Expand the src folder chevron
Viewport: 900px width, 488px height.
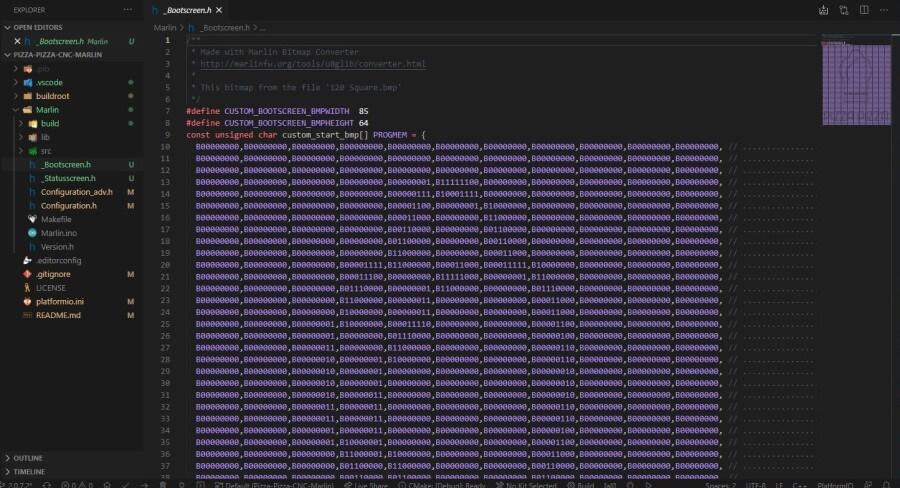[21, 151]
